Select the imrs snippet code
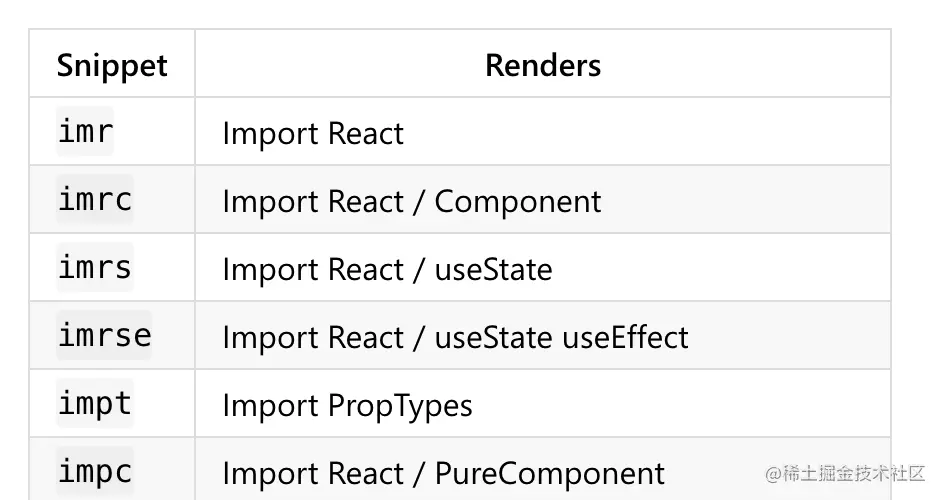The width and height of the screenshot is (942, 500). click(x=95, y=268)
